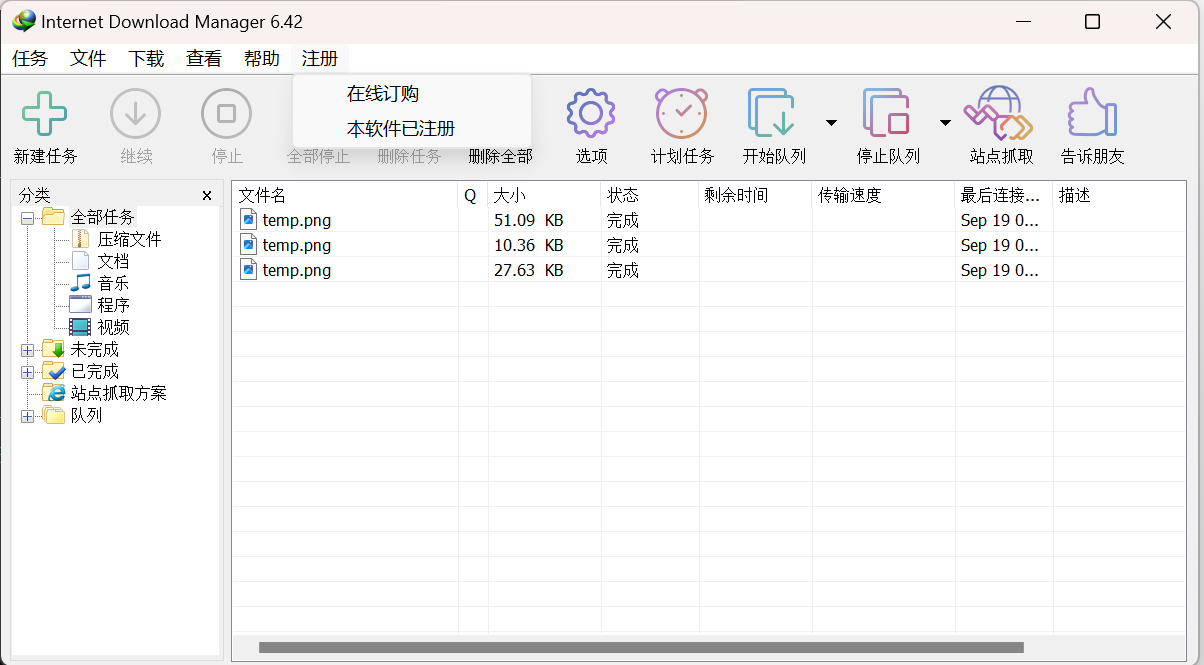1204x665 pixels.
Task: Expand the 未完成 tree node
Action: coord(27,350)
